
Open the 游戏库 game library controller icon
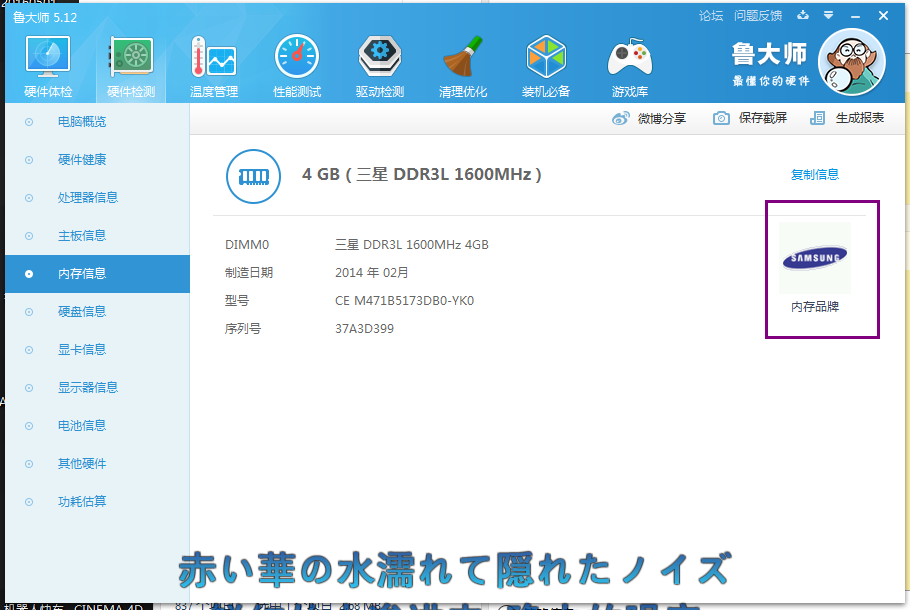pyautogui.click(x=630, y=66)
